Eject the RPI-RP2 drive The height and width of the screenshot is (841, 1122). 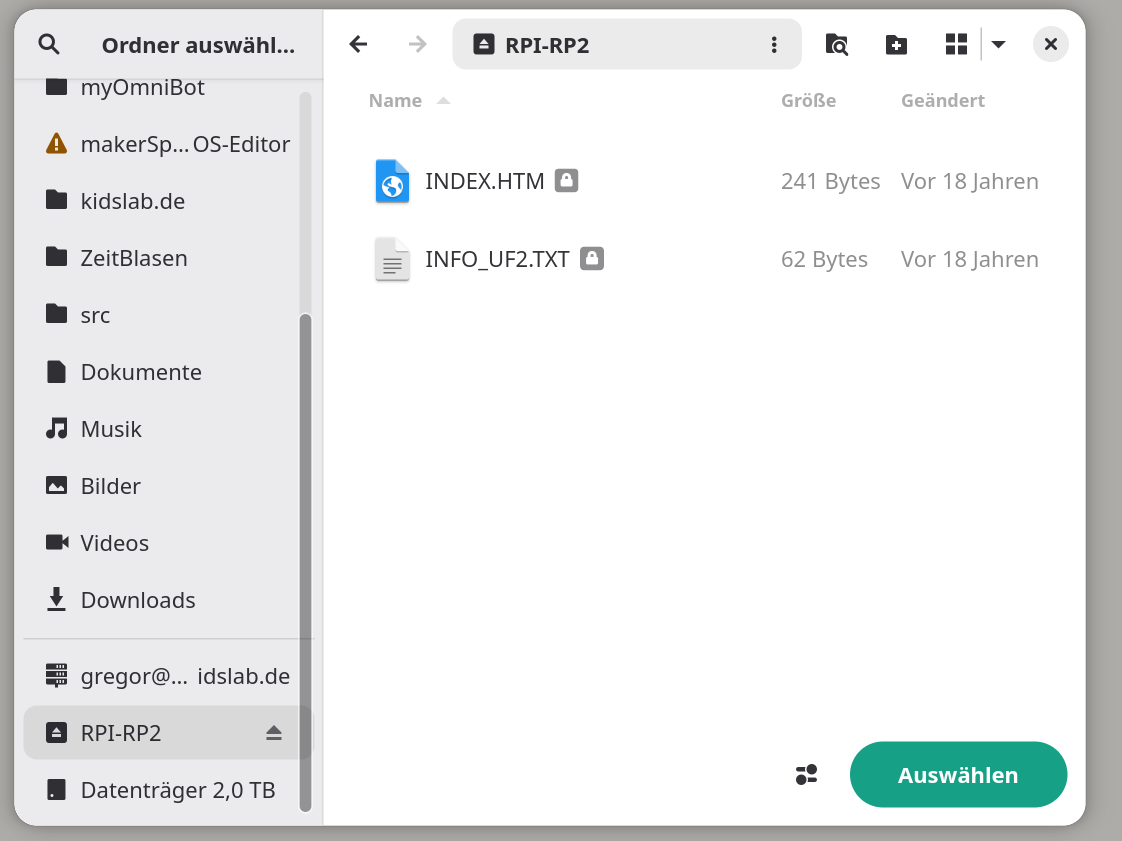[x=273, y=733]
